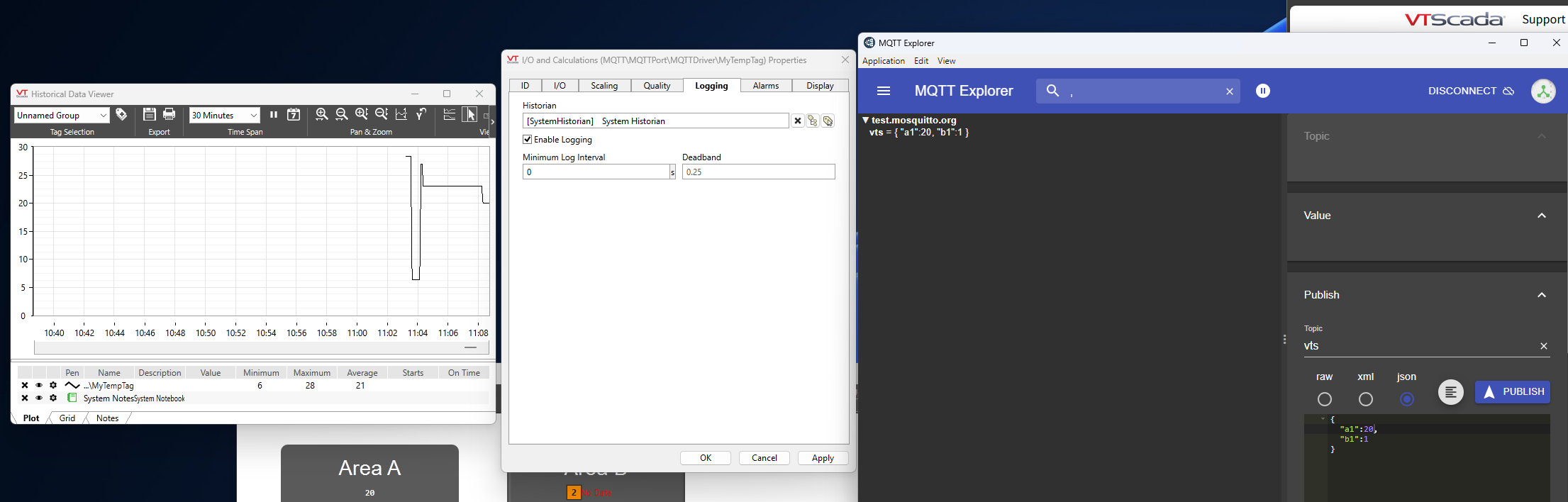This screenshot has height=502, width=1568.
Task: Click the save export icon
Action: click(x=150, y=114)
